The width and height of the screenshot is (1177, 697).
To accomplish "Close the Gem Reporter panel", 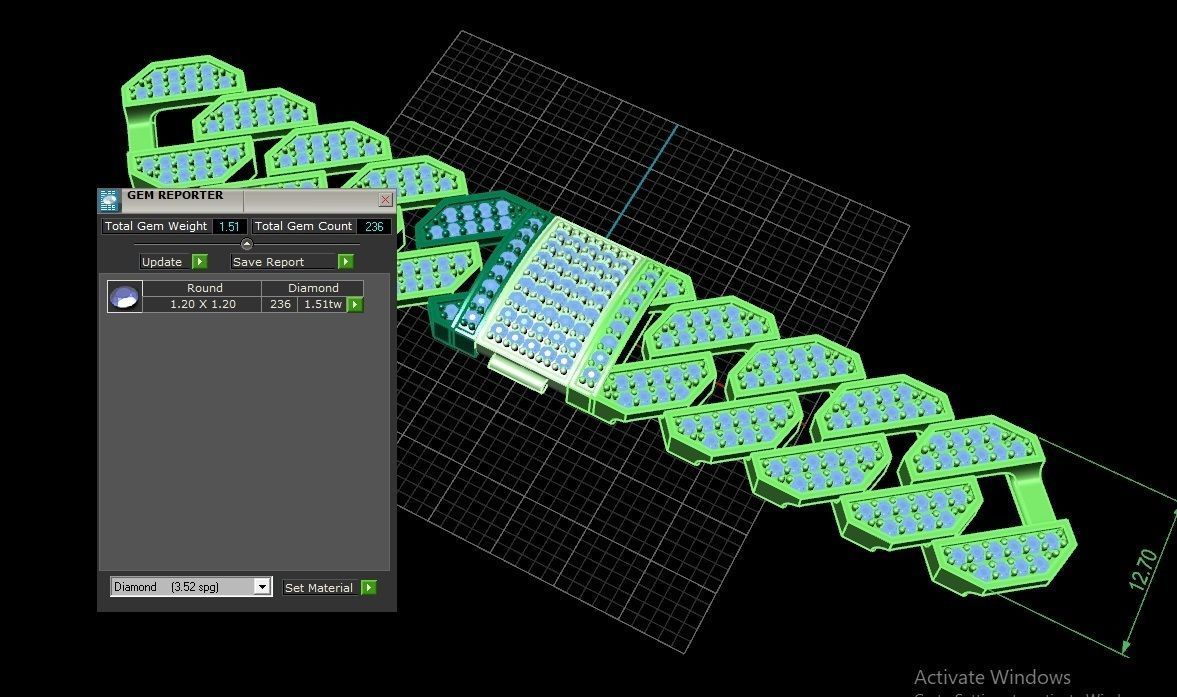I will (385, 200).
